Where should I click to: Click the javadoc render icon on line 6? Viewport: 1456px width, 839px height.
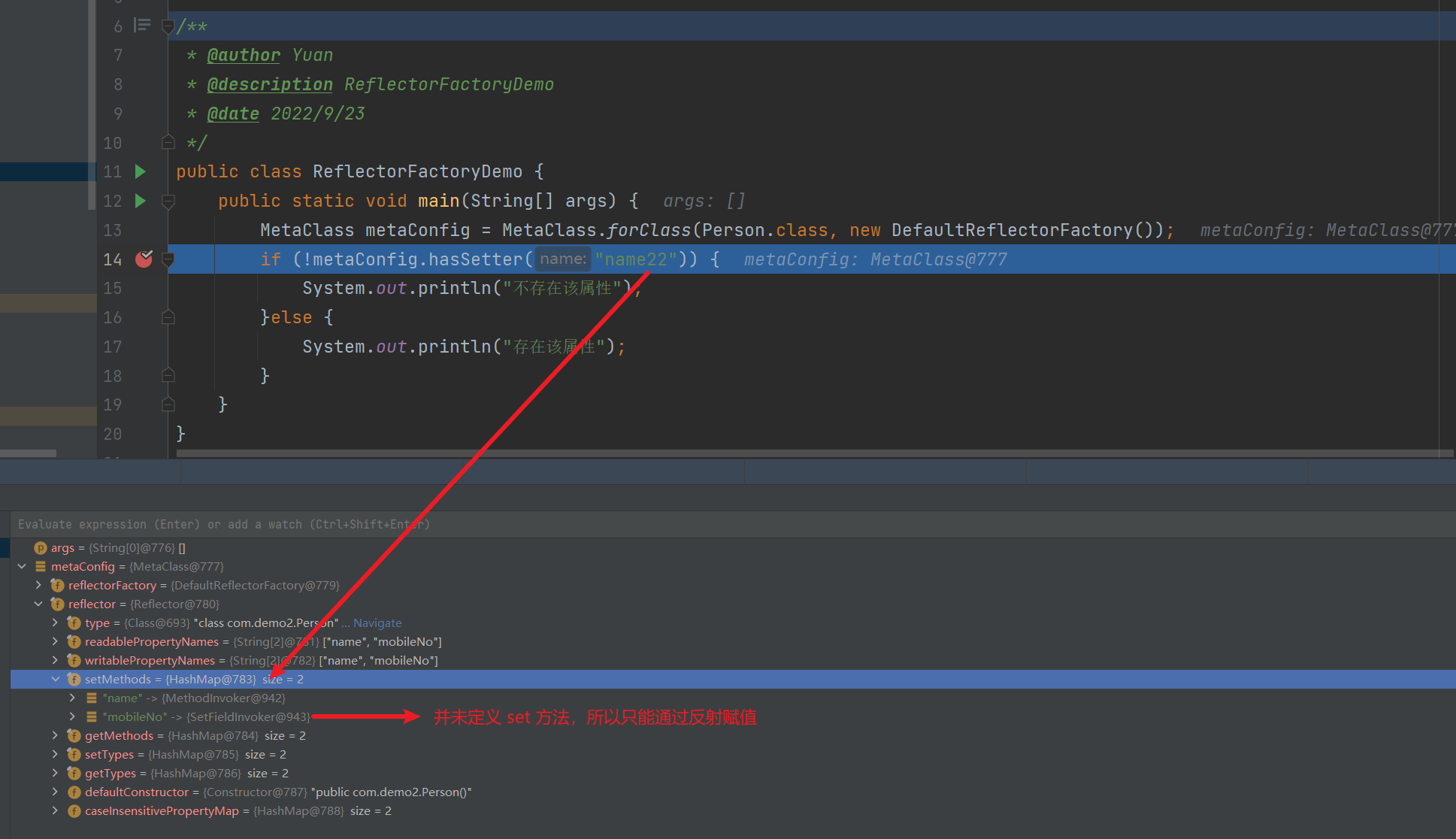[x=142, y=26]
